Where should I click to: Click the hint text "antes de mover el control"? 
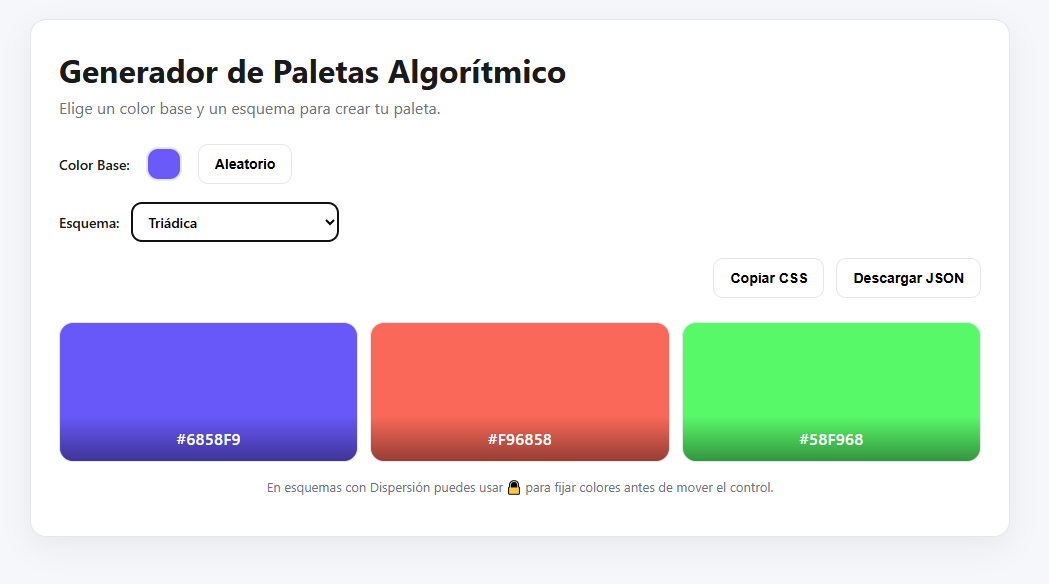(697, 488)
